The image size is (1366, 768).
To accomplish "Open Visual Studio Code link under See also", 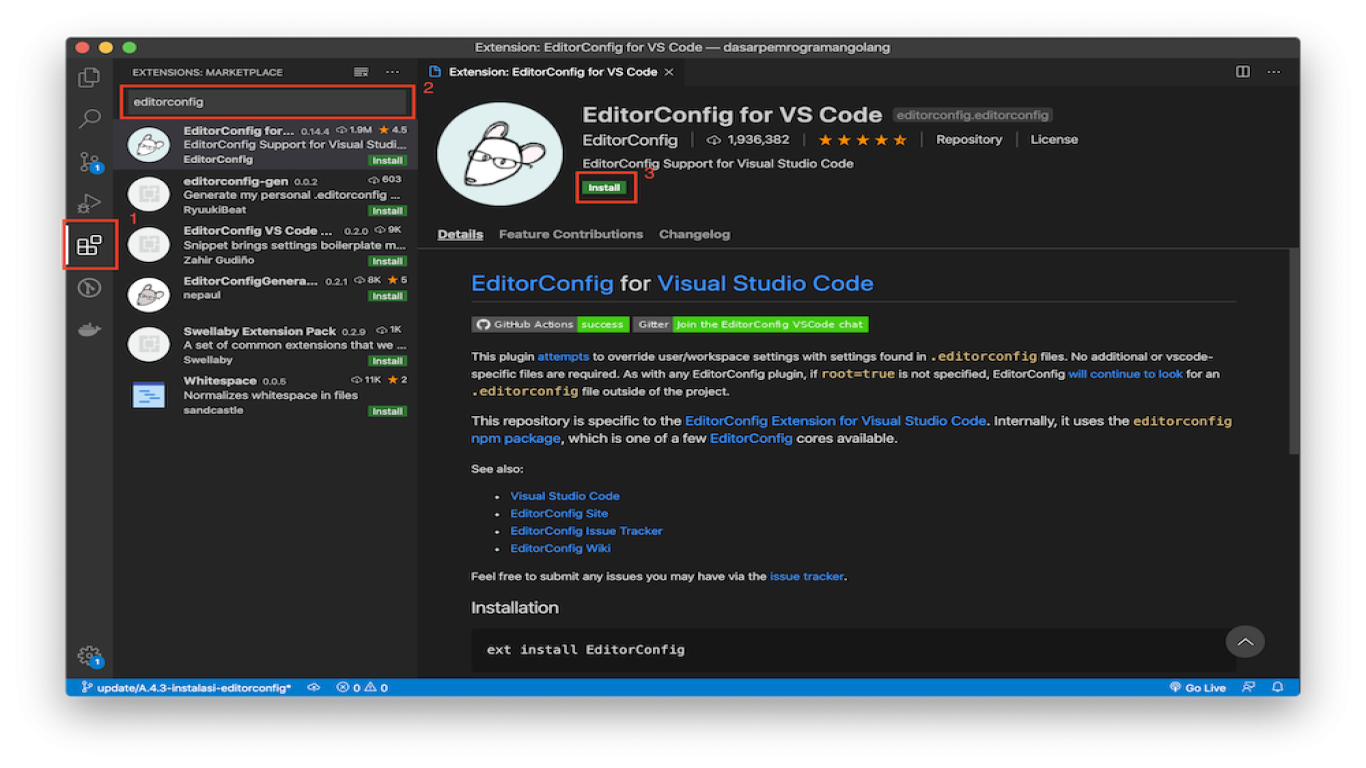I will coord(565,496).
